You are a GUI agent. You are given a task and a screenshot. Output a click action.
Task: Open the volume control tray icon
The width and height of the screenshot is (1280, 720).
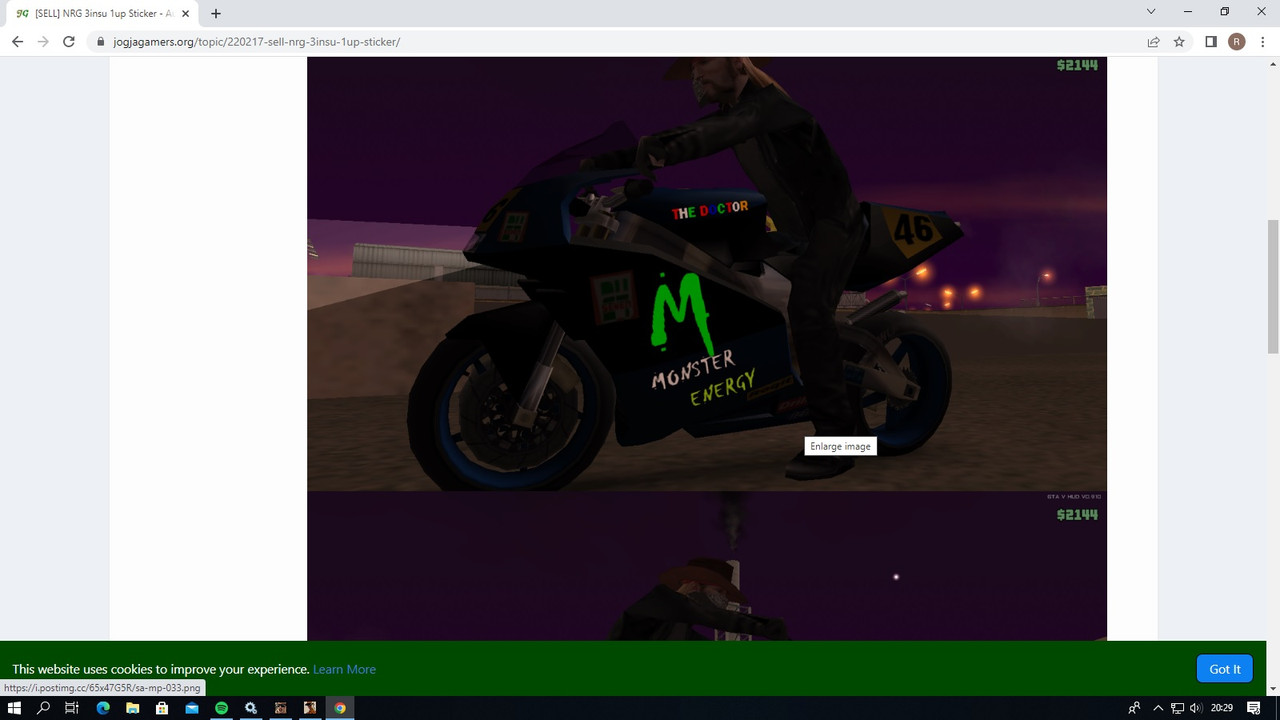point(1196,708)
